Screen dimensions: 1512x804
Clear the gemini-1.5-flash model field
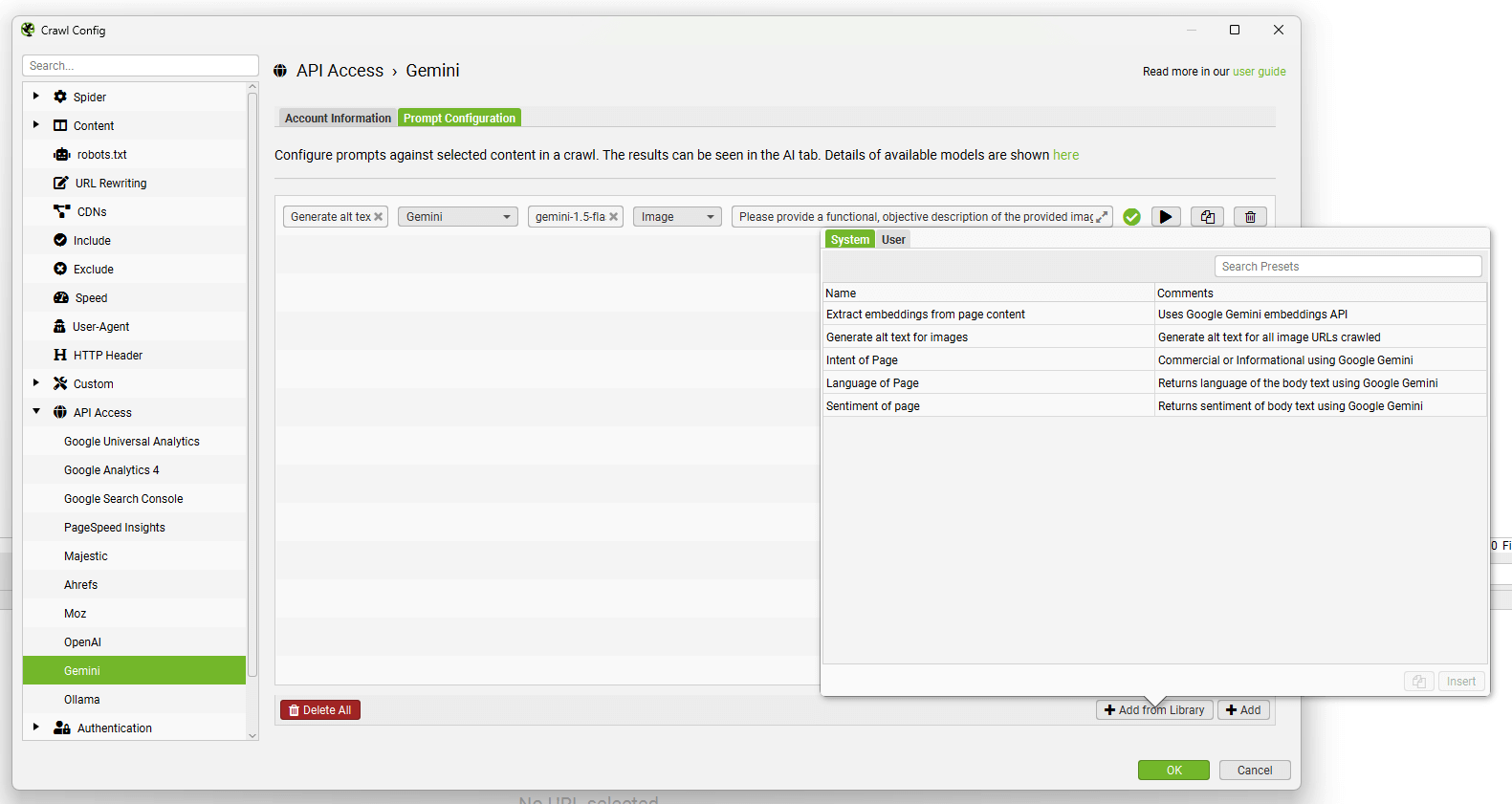coord(614,217)
